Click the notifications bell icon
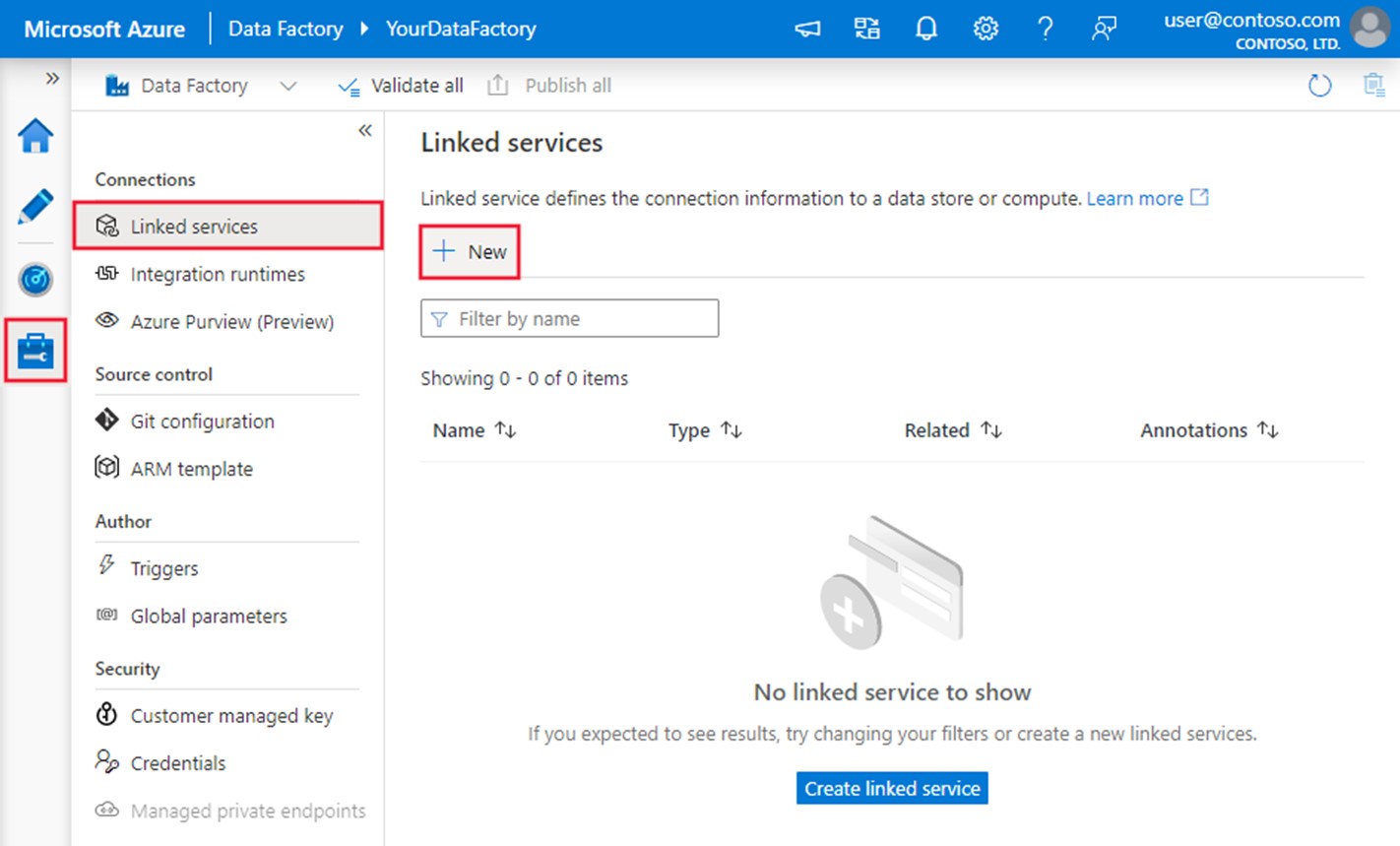Viewport: 1400px width, 846px height. tap(925, 29)
